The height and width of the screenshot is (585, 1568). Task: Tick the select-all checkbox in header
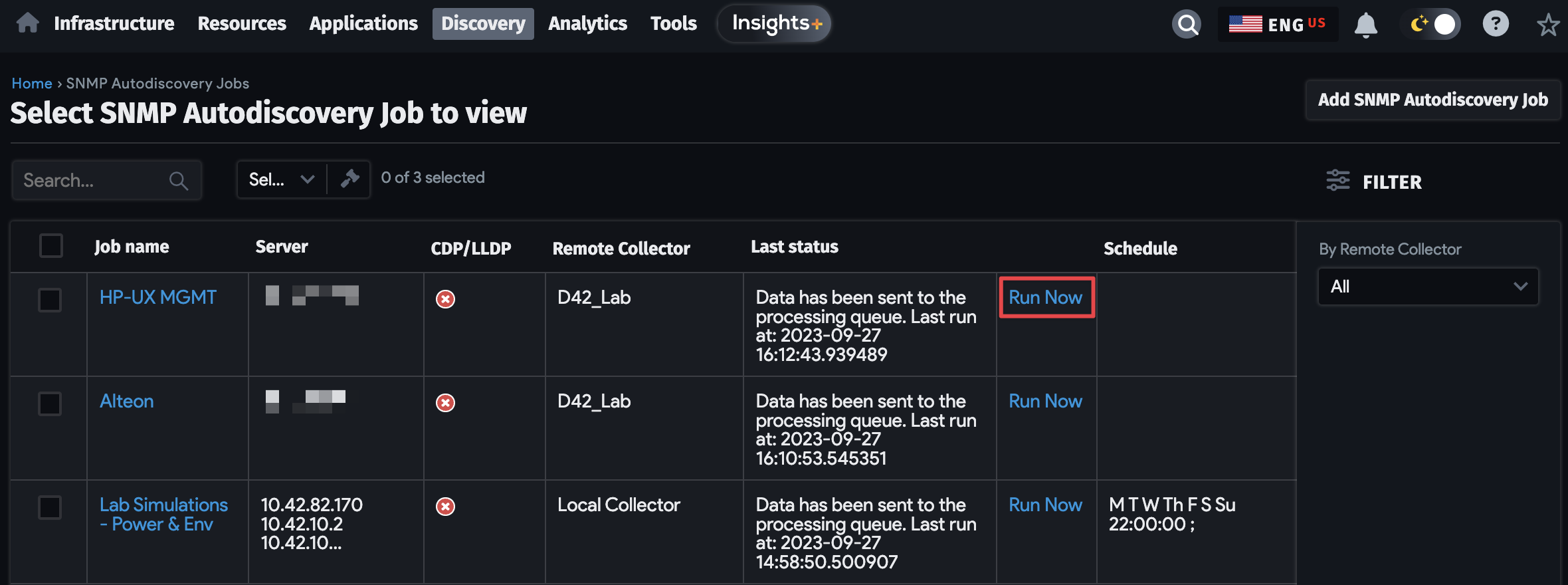point(50,246)
